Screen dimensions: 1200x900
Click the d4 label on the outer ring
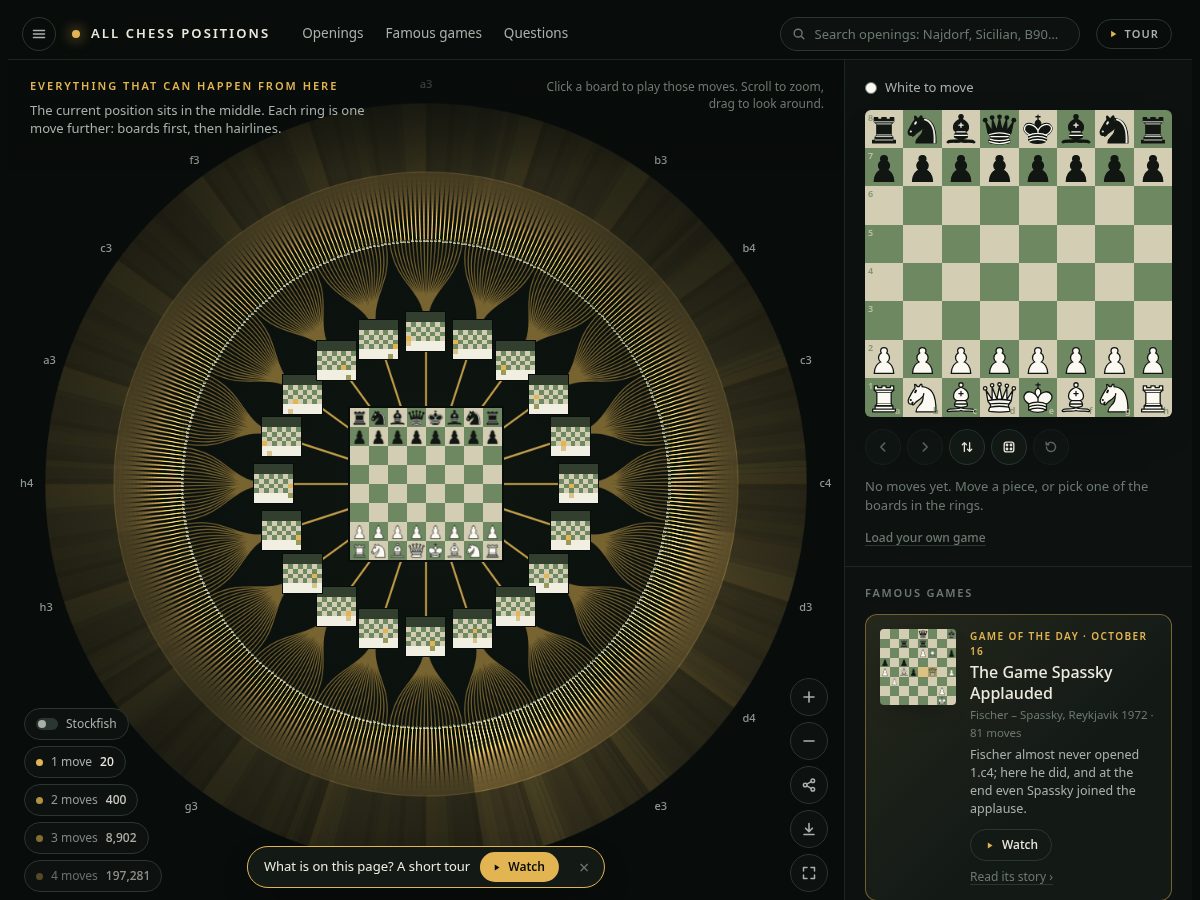point(749,718)
